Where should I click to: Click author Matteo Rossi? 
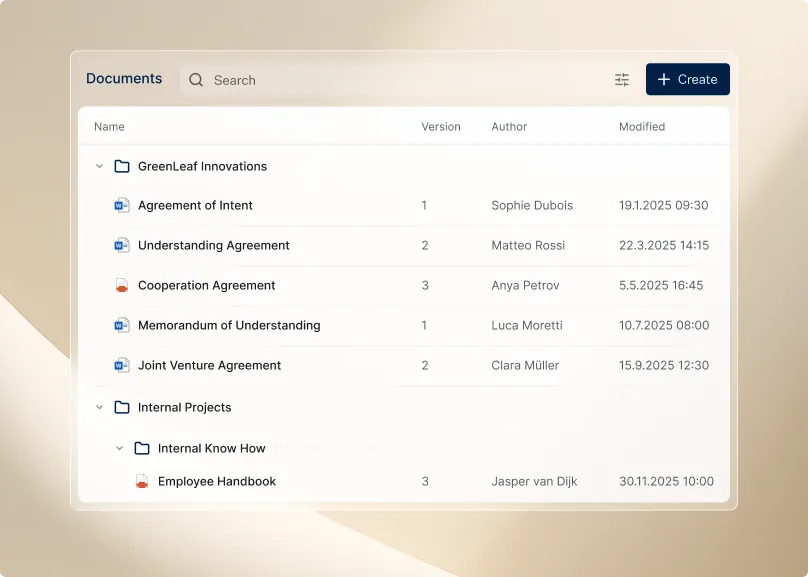pyautogui.click(x=528, y=245)
